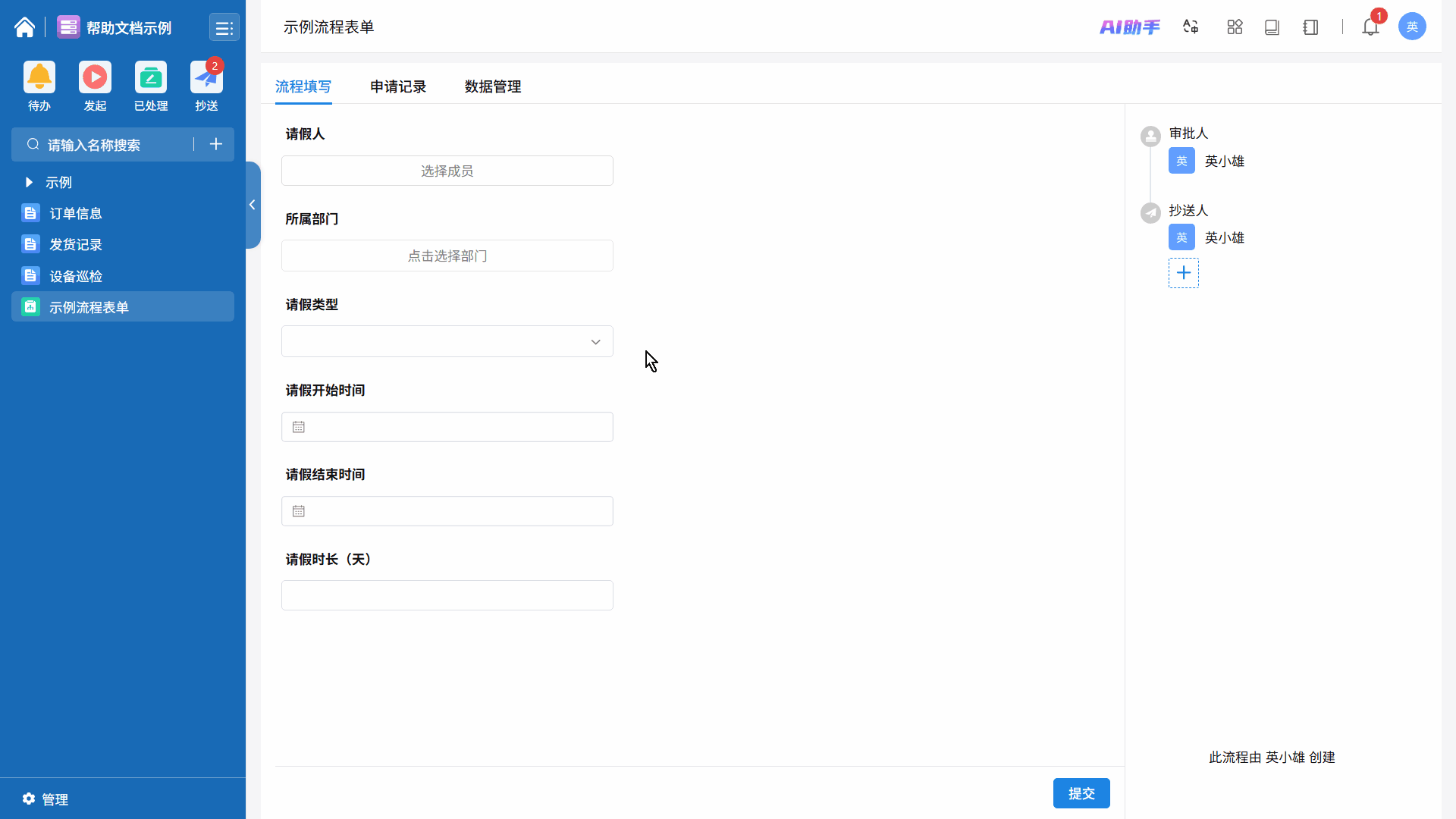Click the 提交 submit button
Image resolution: width=1456 pixels, height=819 pixels.
point(1081,793)
